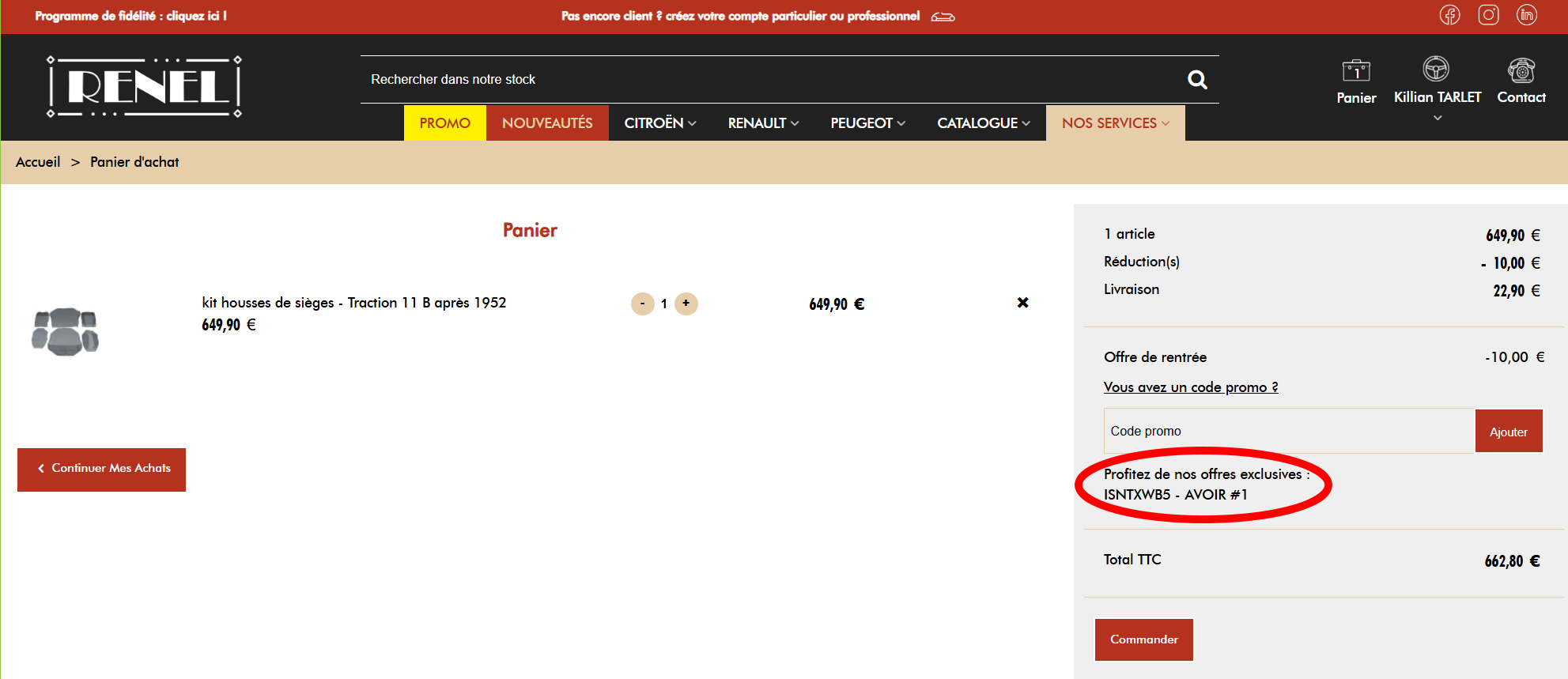Click the Killian TARLET account icon
The image size is (1568, 679).
pyautogui.click(x=1436, y=69)
